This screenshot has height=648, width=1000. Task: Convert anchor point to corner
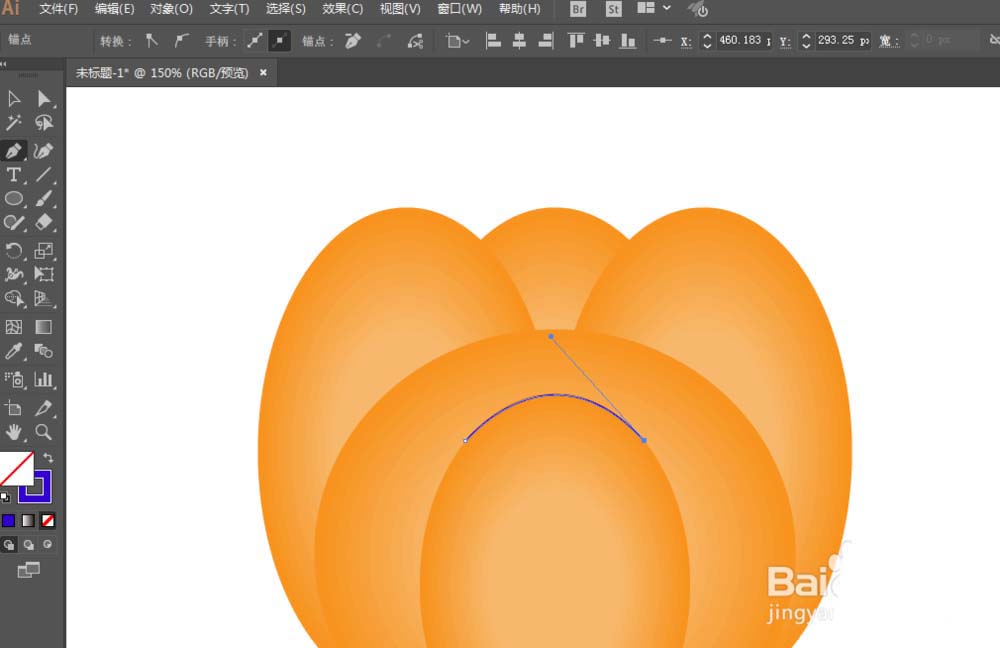(x=152, y=41)
